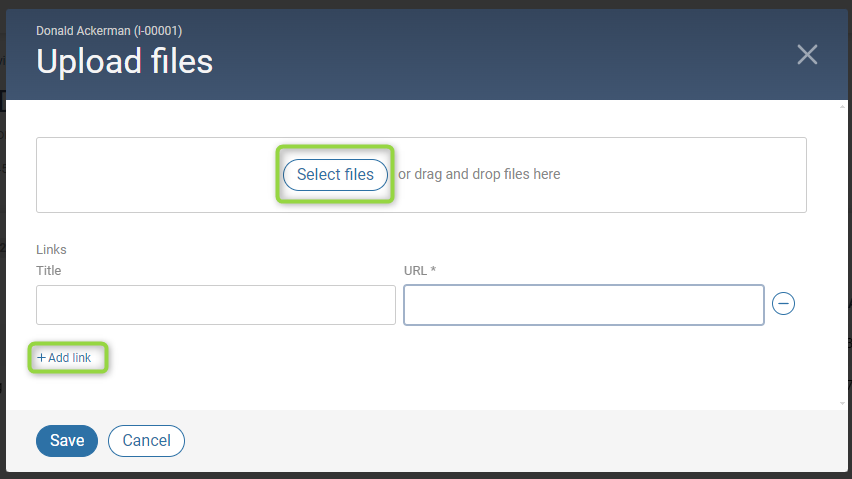Click the URL * required label
Viewport: 852px width, 479px height.
[419, 270]
